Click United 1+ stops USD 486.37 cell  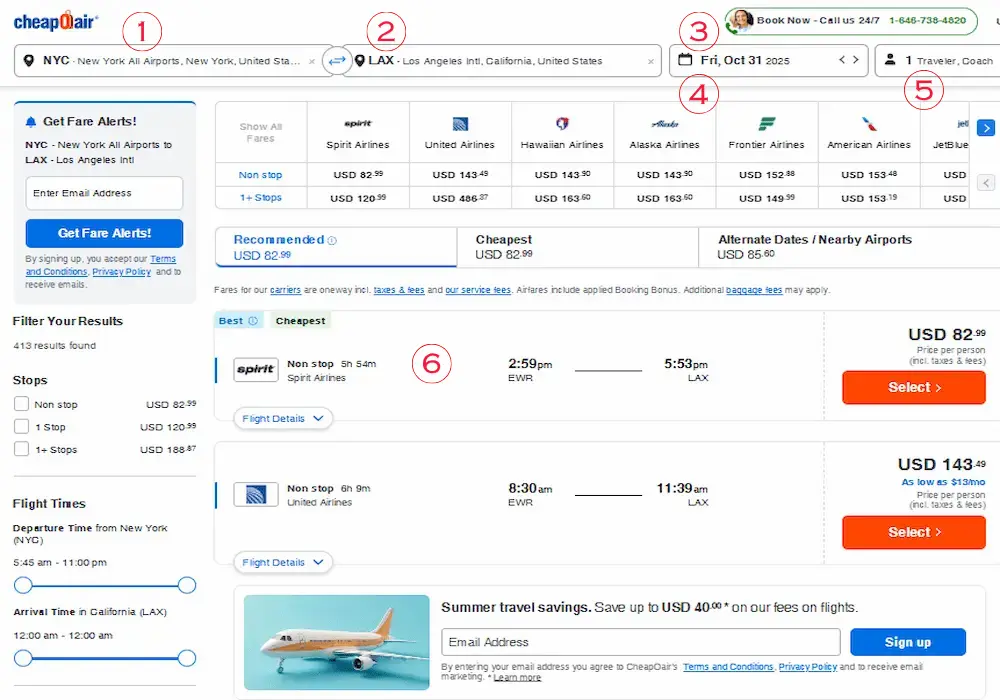pos(460,198)
